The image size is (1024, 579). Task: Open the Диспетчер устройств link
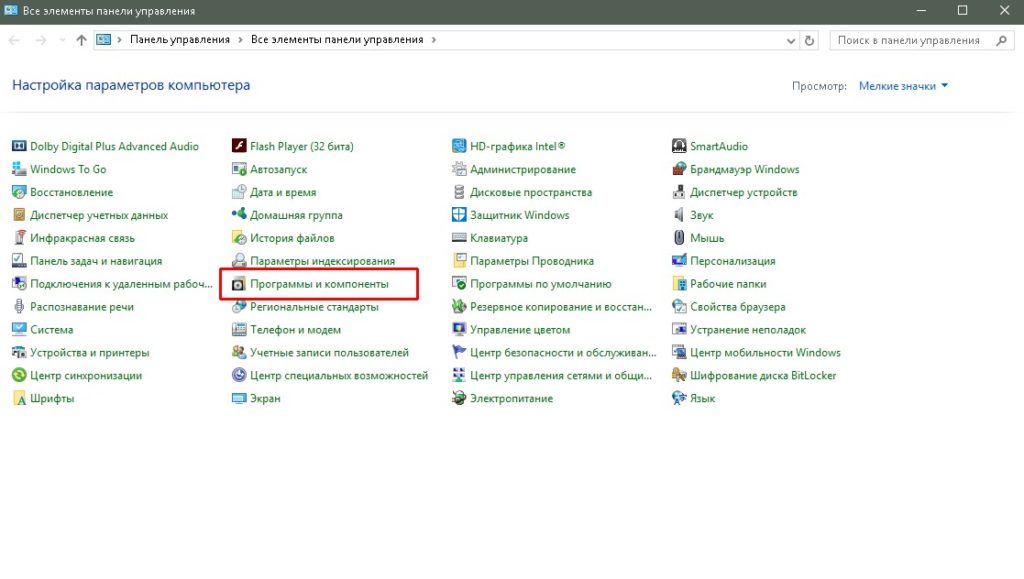(x=743, y=192)
